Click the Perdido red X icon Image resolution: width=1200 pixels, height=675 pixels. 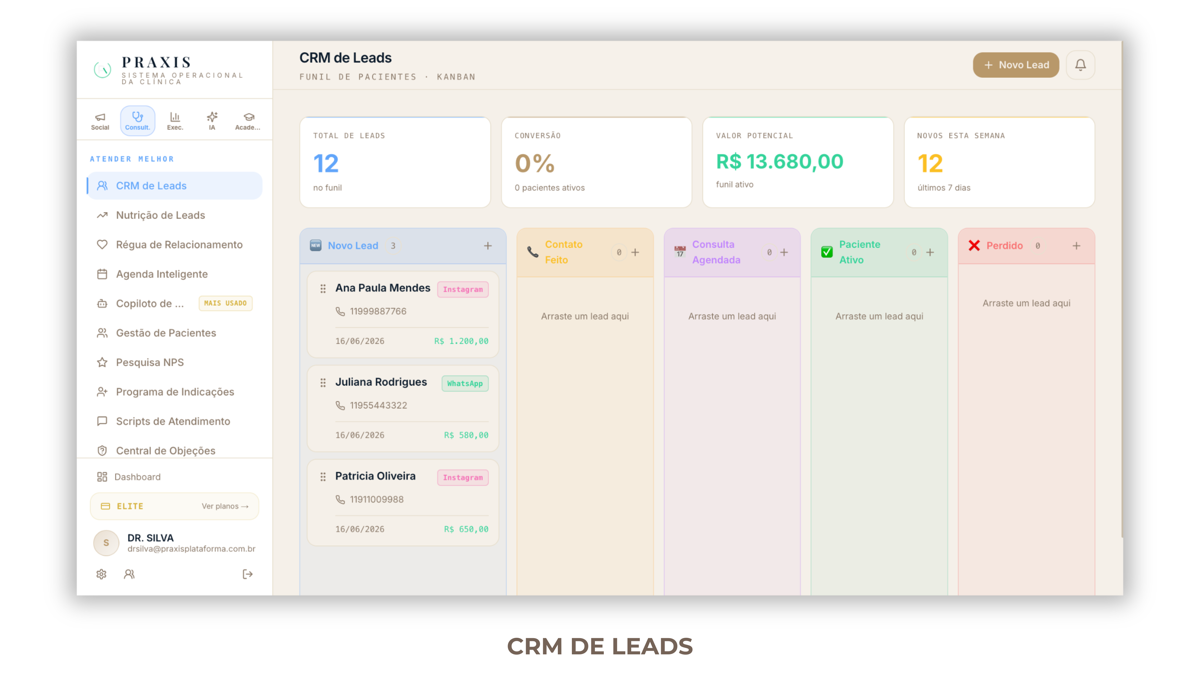tap(974, 245)
